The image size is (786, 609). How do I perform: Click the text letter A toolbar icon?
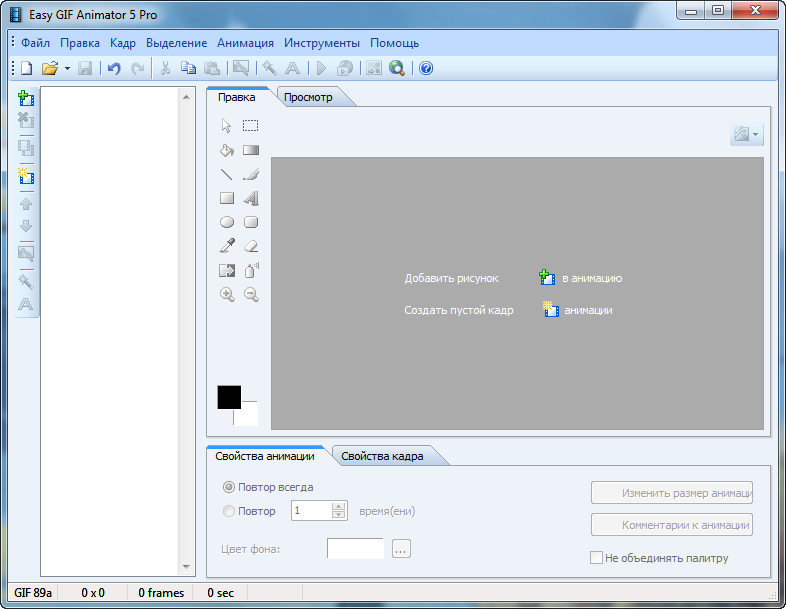[293, 68]
